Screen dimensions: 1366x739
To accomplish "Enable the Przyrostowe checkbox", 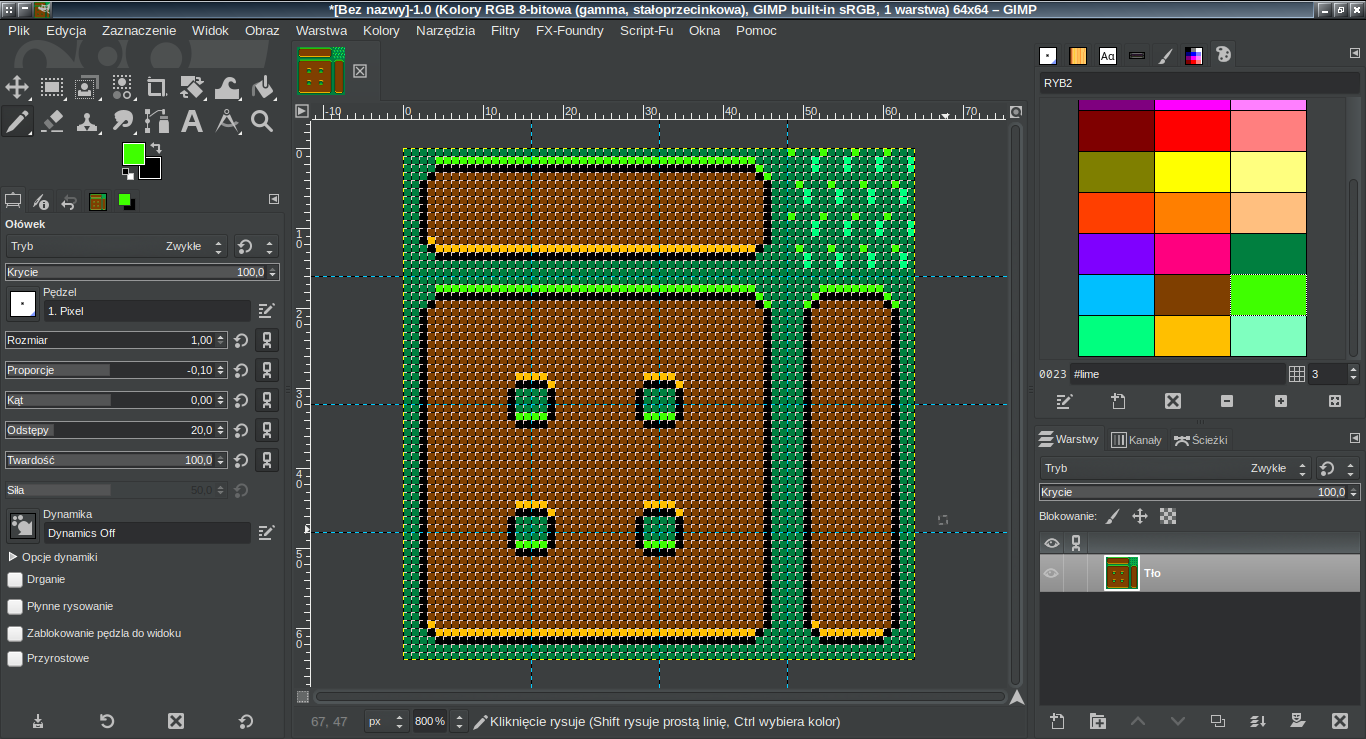I will point(15,659).
